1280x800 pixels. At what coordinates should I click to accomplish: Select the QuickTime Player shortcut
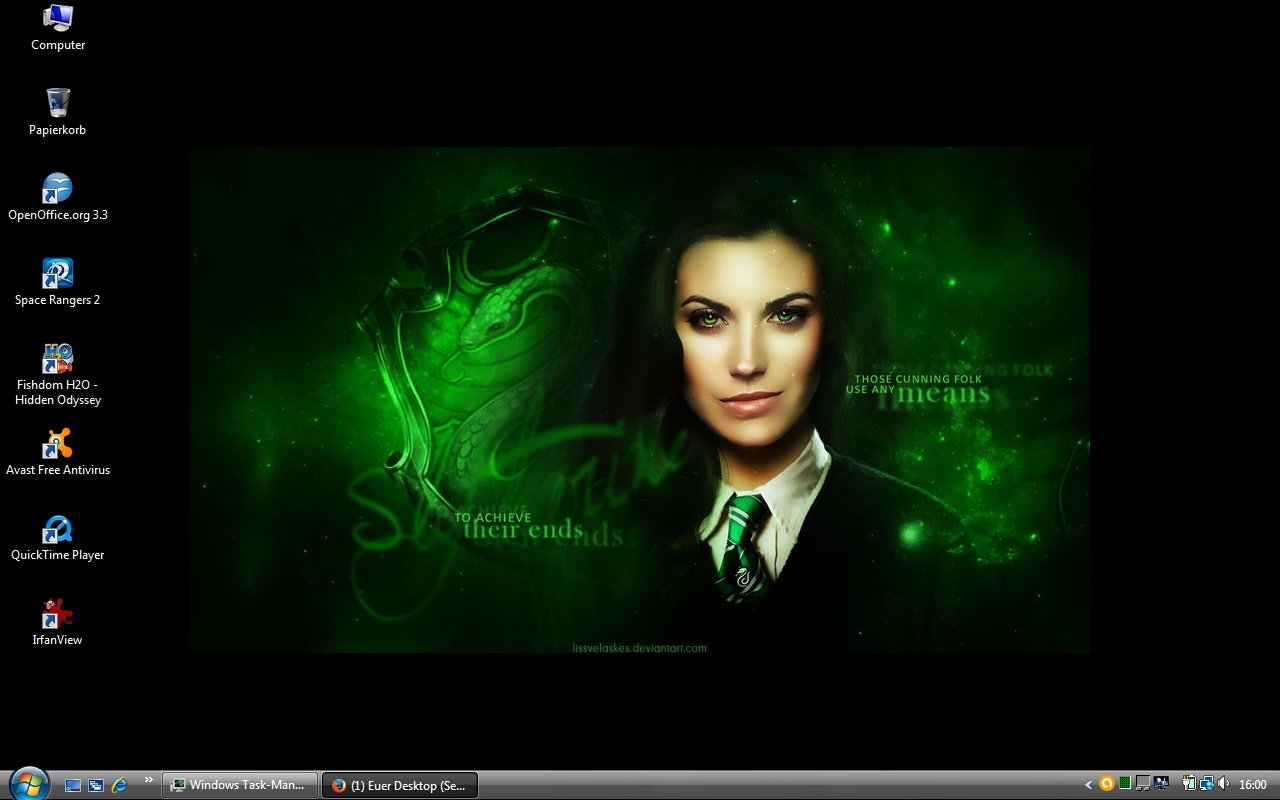pos(58,537)
